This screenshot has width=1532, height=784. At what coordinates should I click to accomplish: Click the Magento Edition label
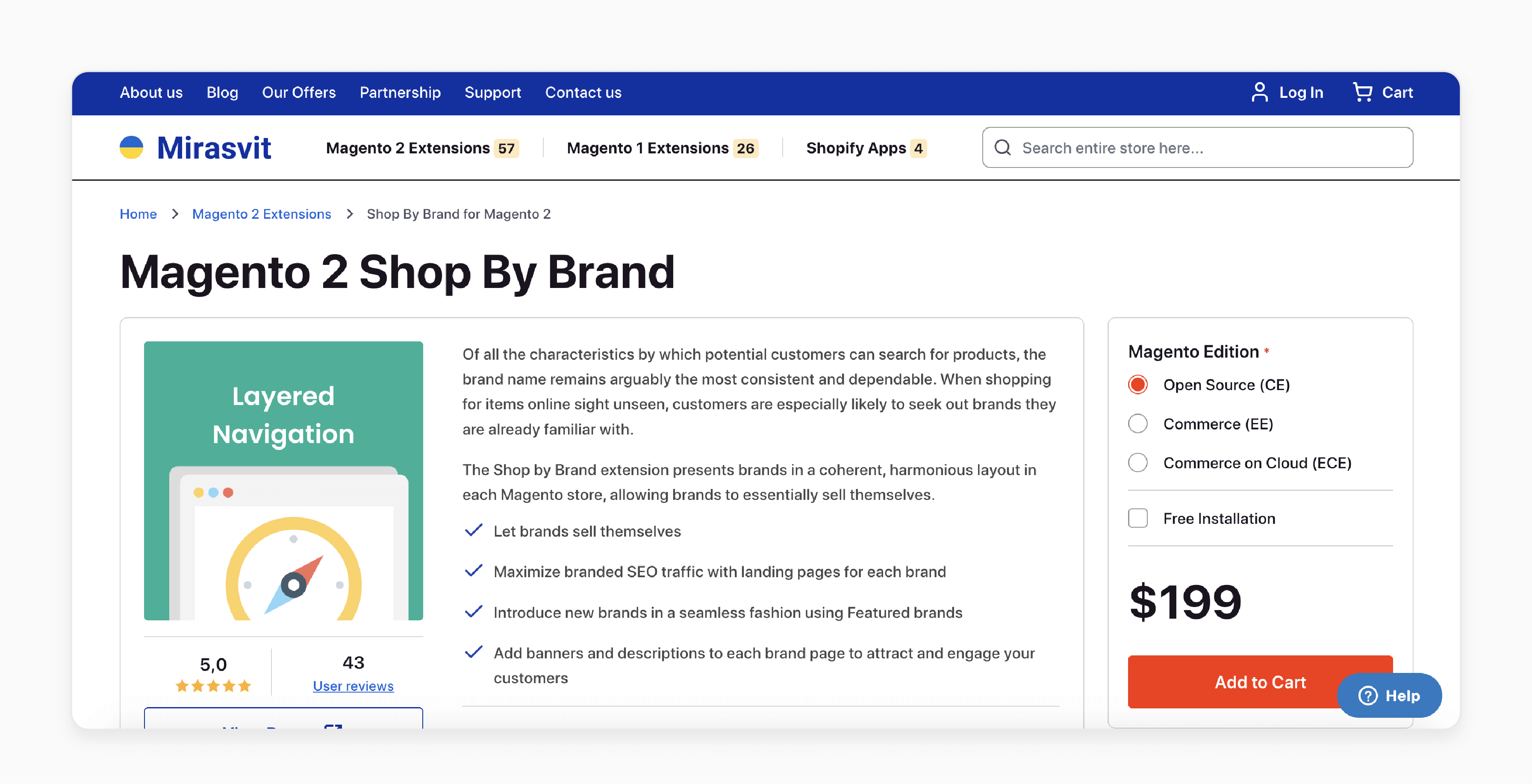point(1193,352)
